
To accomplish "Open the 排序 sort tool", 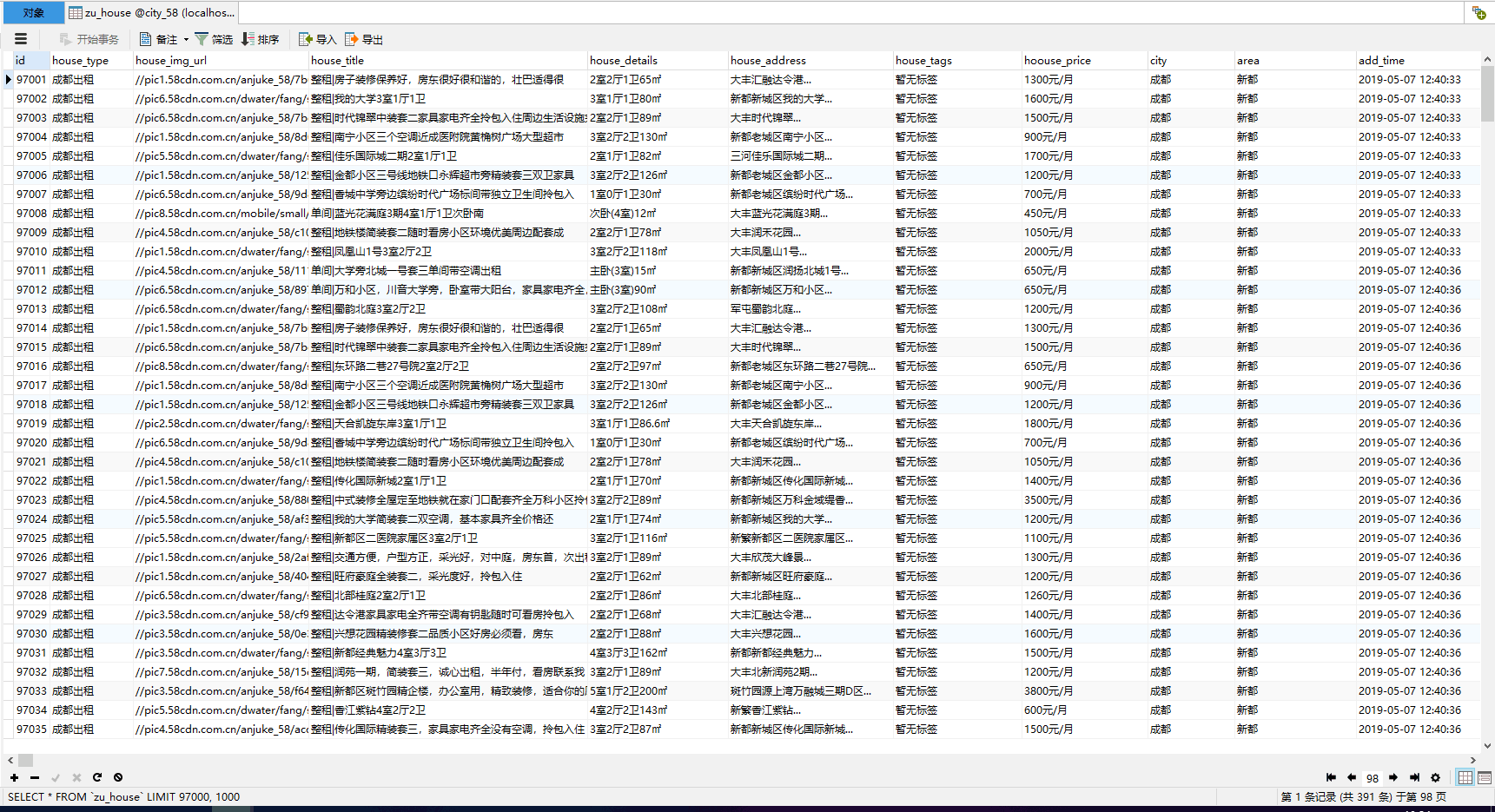I will pos(260,39).
